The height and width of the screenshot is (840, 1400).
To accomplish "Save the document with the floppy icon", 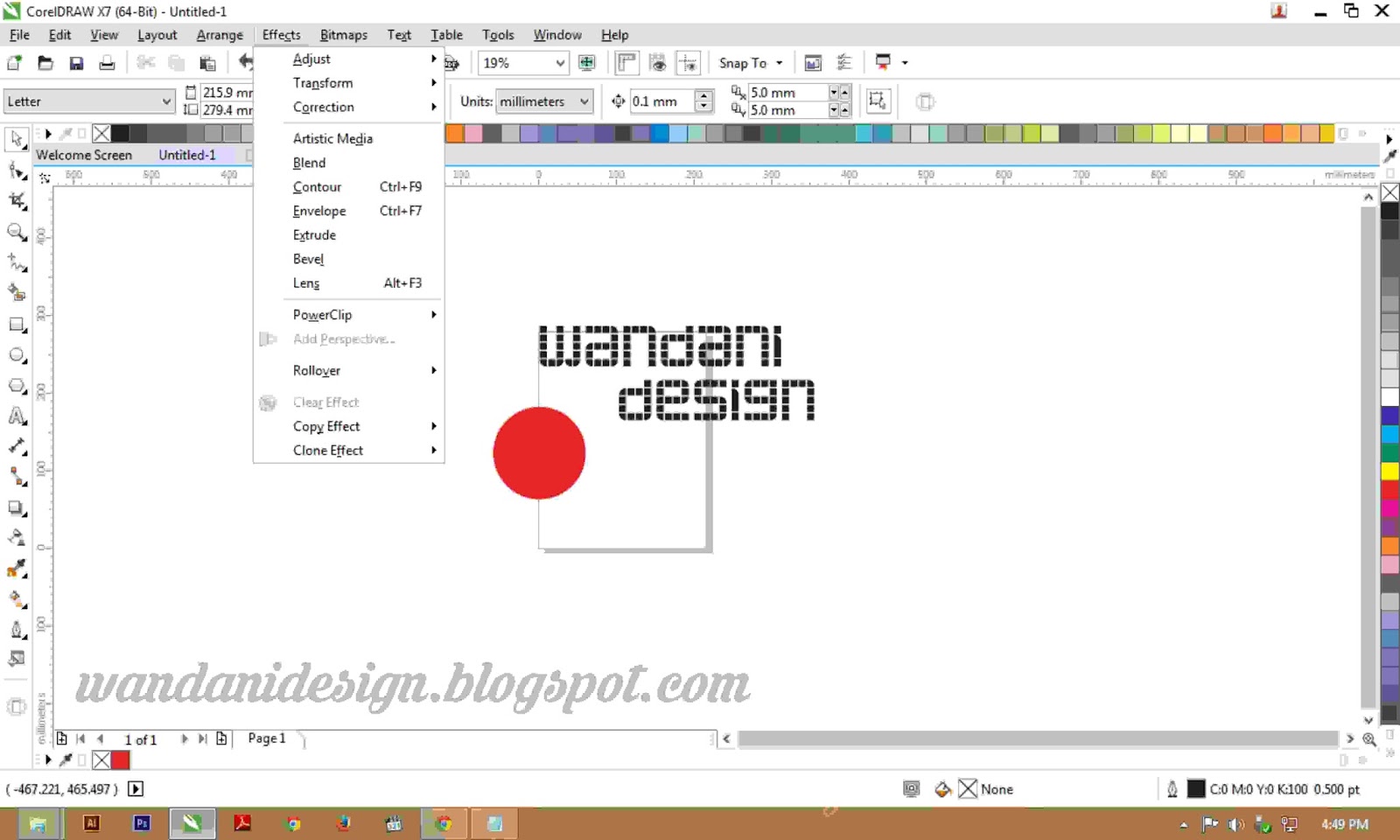I will [76, 63].
